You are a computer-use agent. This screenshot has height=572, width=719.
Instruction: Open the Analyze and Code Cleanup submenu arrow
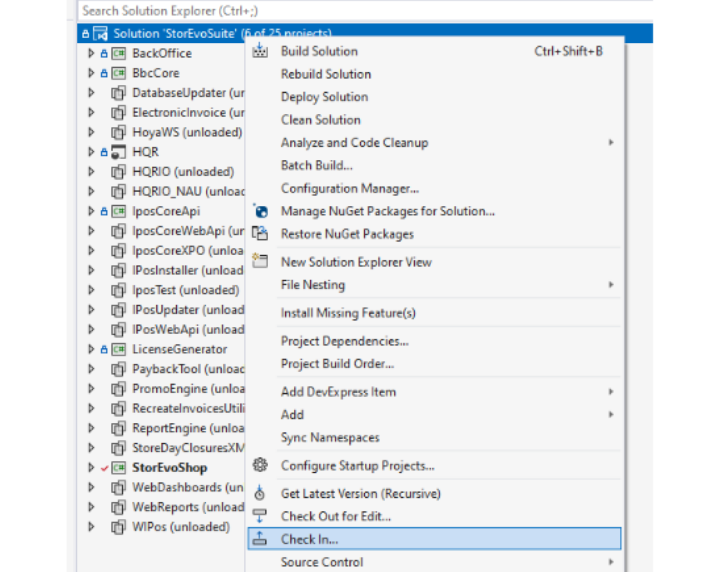(x=611, y=143)
